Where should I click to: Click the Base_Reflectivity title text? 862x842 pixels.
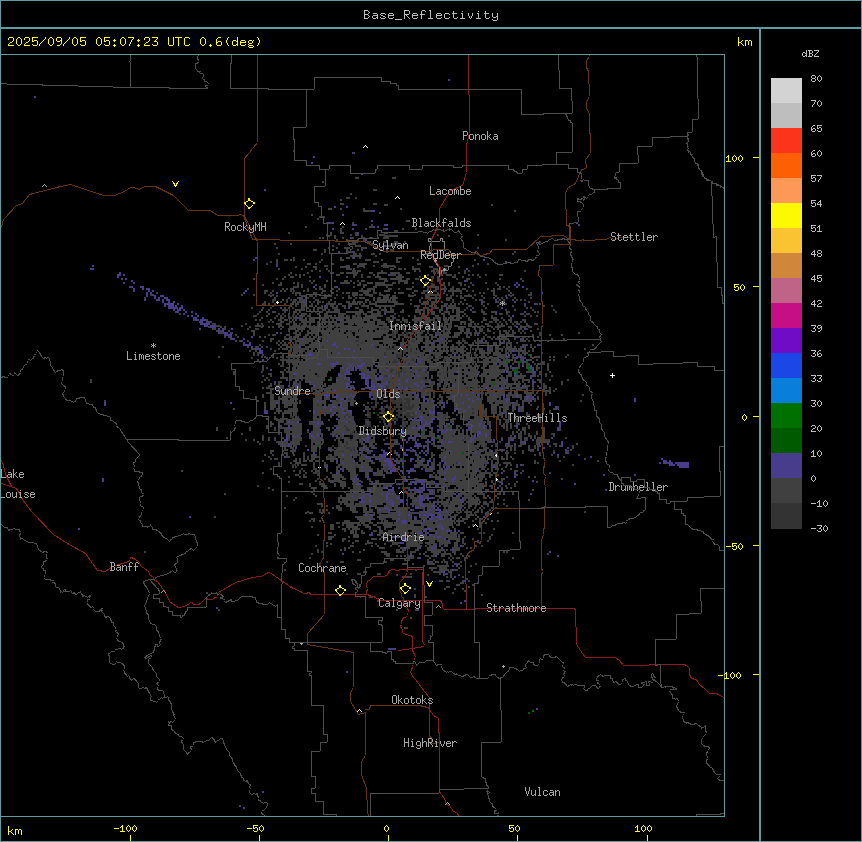[431, 15]
